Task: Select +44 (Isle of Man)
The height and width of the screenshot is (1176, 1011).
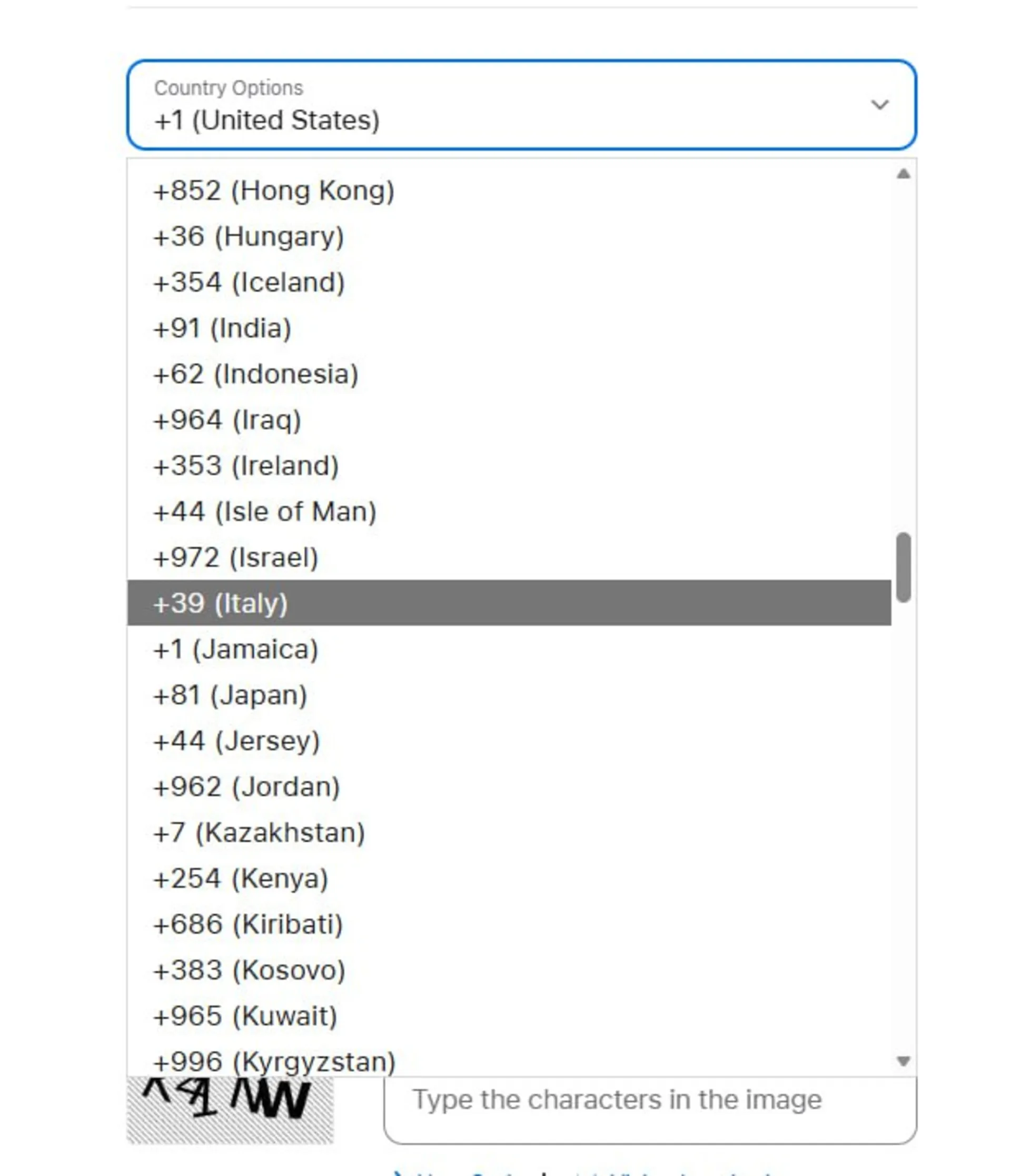Action: point(265,512)
